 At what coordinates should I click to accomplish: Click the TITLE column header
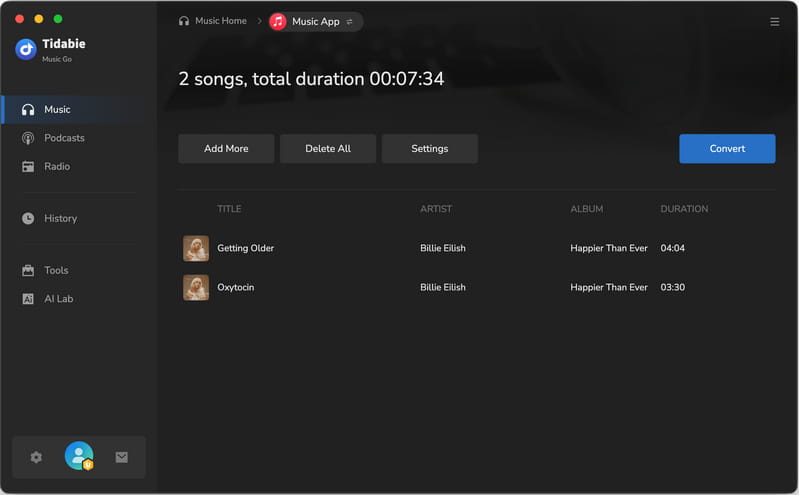click(x=229, y=209)
